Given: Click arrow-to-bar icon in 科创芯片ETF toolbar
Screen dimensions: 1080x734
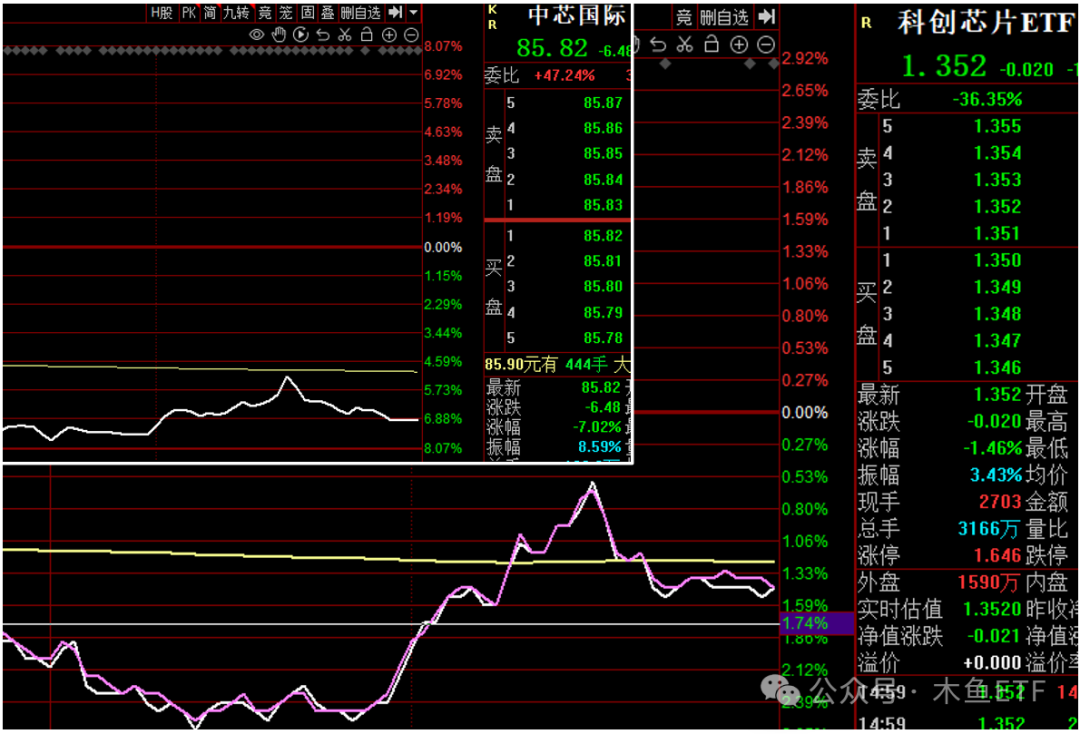Looking at the screenshot, I should pyautogui.click(x=766, y=17).
